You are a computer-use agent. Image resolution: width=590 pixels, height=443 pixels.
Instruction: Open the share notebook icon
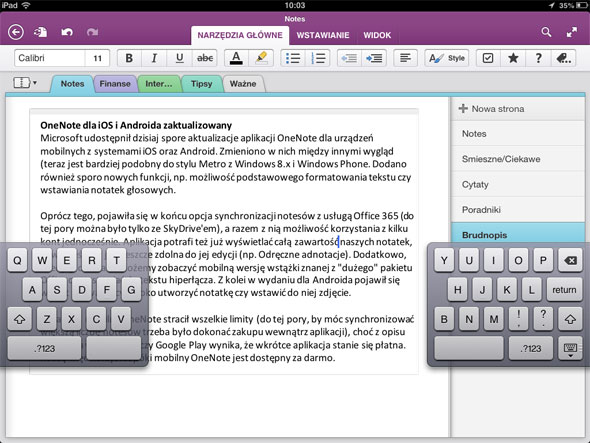pyautogui.click(x=40, y=32)
